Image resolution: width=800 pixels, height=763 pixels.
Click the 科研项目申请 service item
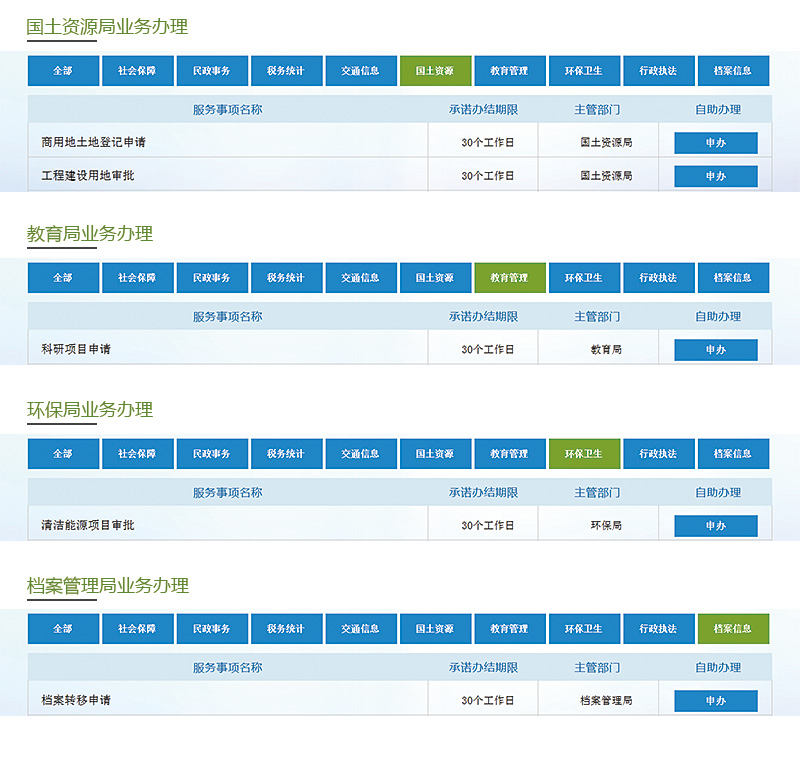point(76,350)
